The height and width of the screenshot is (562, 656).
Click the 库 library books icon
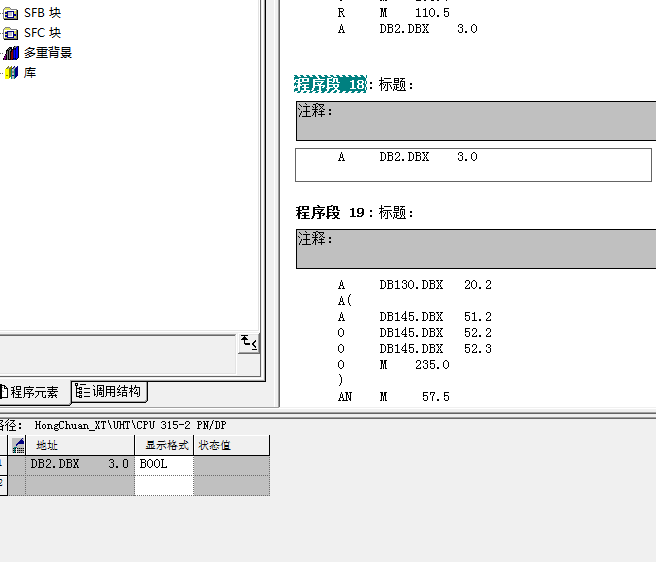[12, 73]
